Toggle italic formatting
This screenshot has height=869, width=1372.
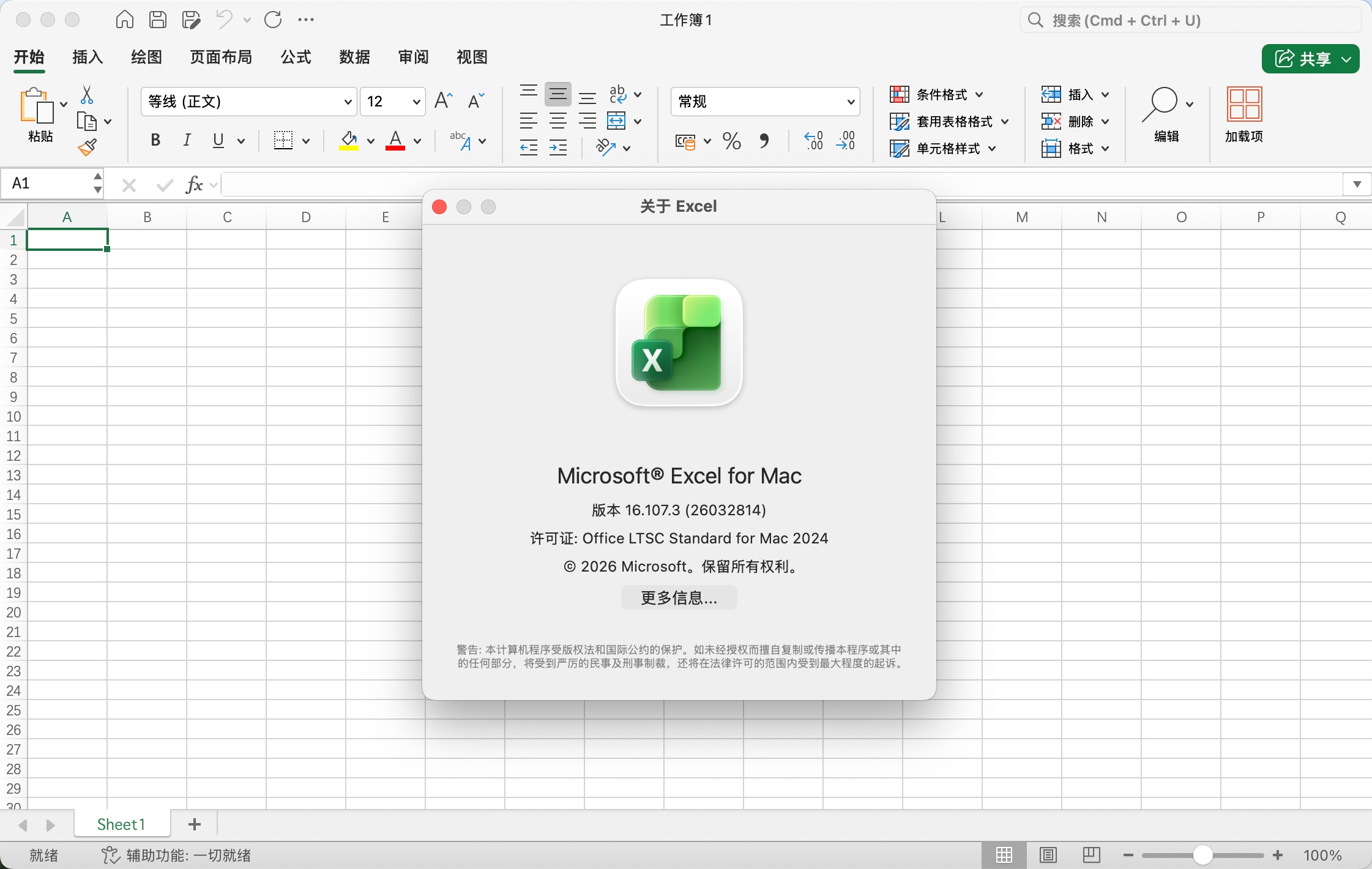(187, 141)
